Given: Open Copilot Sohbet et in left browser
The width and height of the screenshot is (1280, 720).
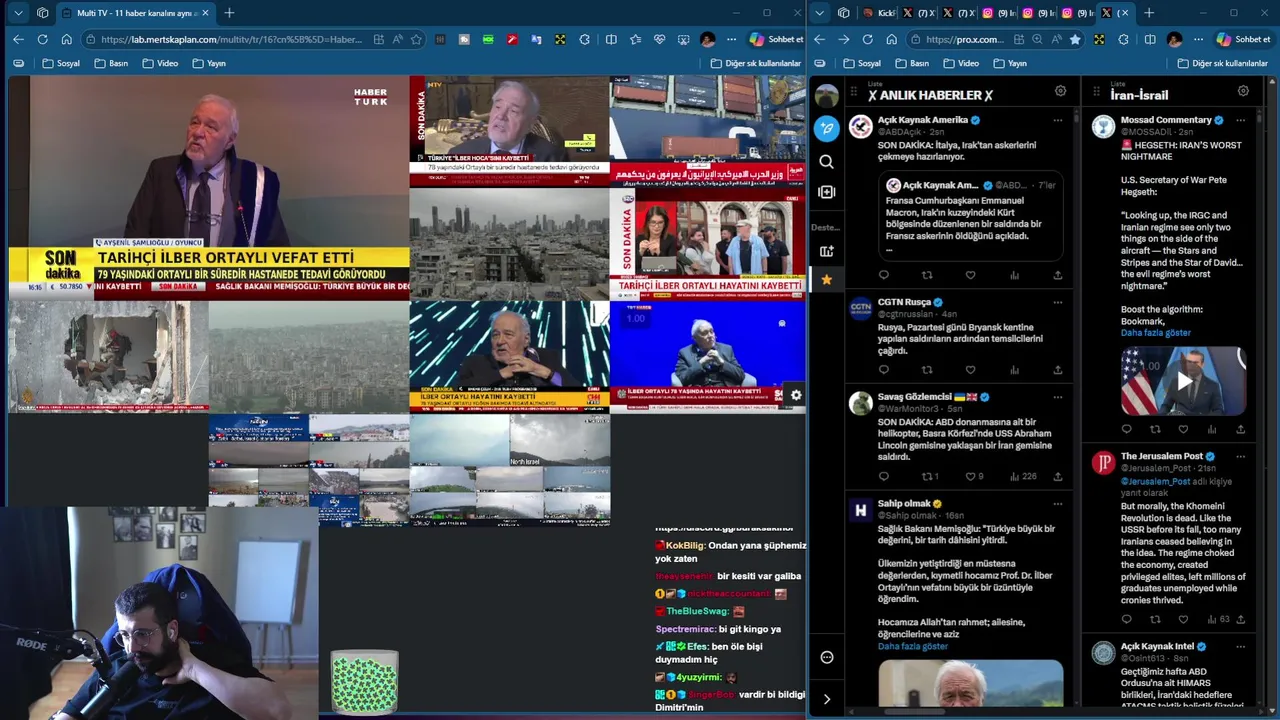Looking at the screenshot, I should [x=775, y=39].
